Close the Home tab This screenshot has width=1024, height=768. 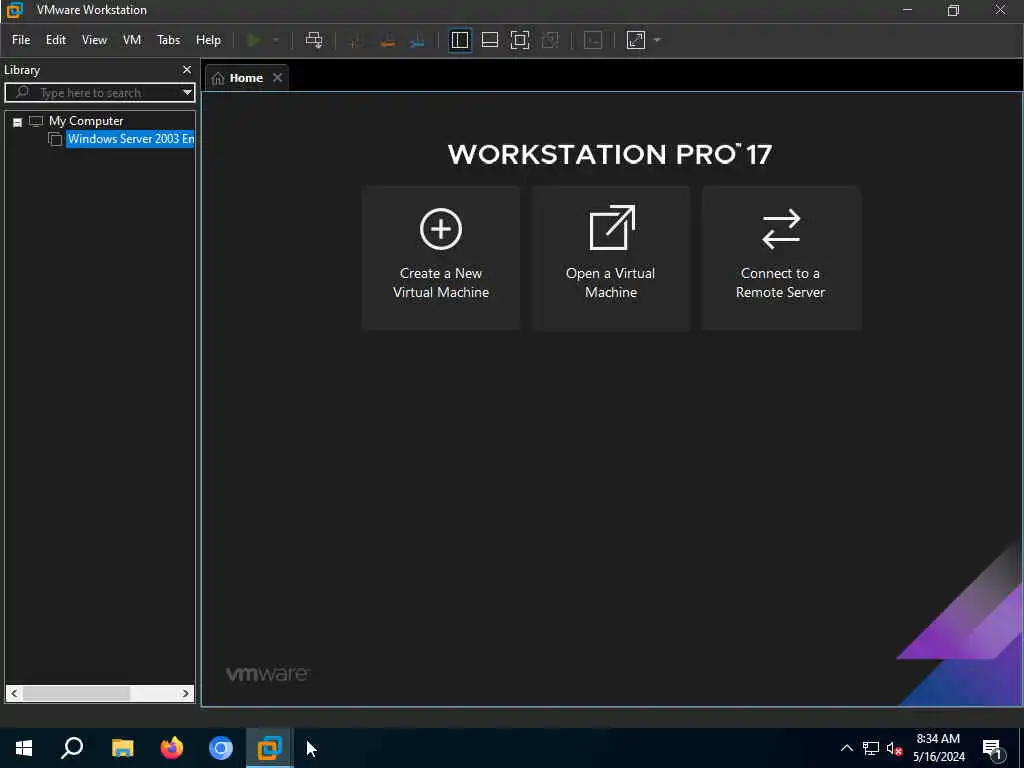[278, 78]
